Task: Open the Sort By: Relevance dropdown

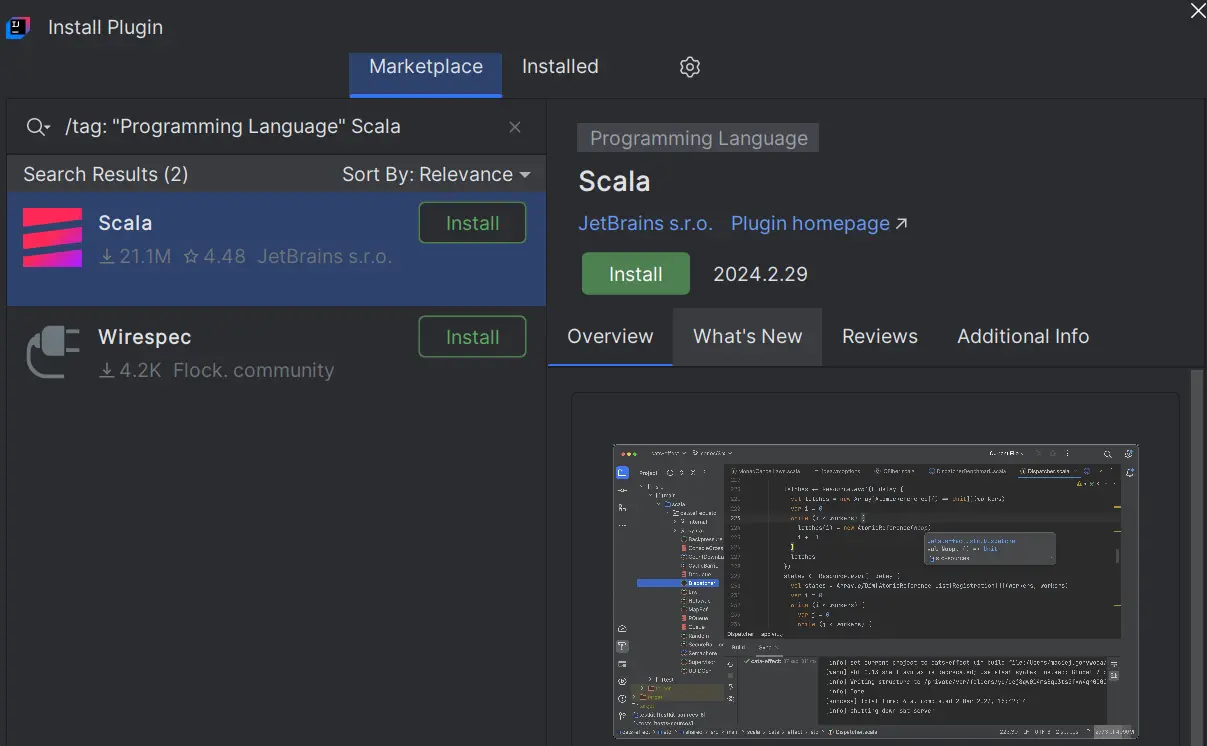Action: pyautogui.click(x=436, y=174)
